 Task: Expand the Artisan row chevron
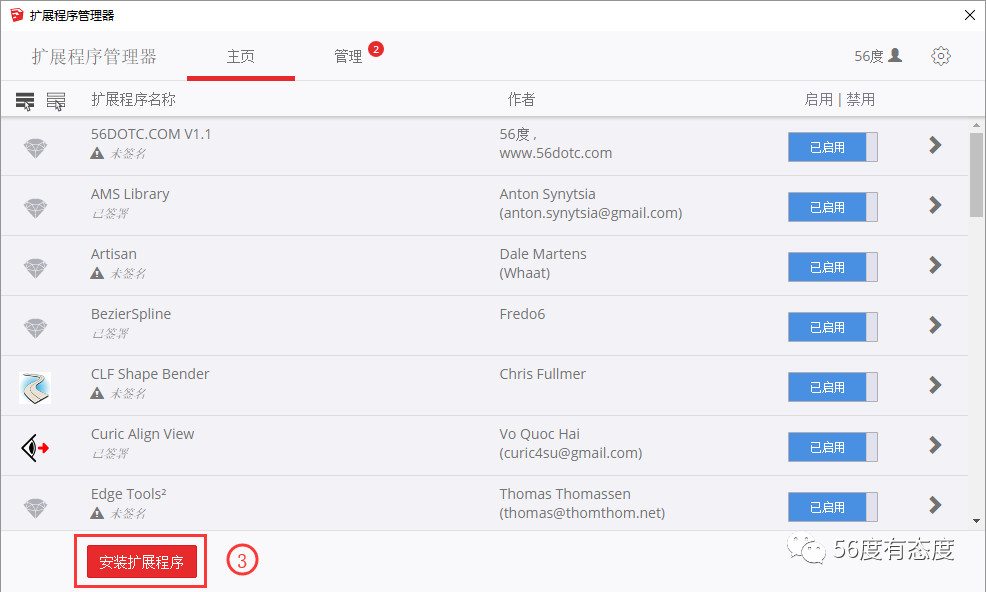[935, 265]
